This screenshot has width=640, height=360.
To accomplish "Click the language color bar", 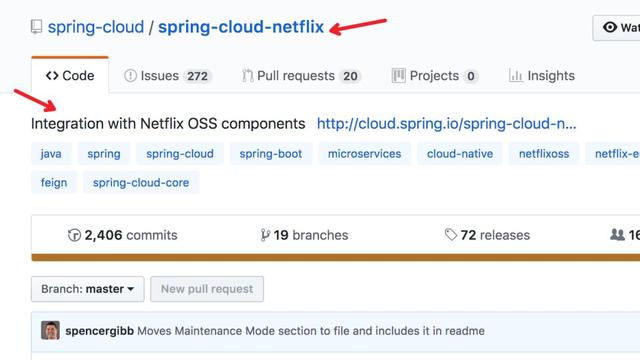I will tap(336, 257).
